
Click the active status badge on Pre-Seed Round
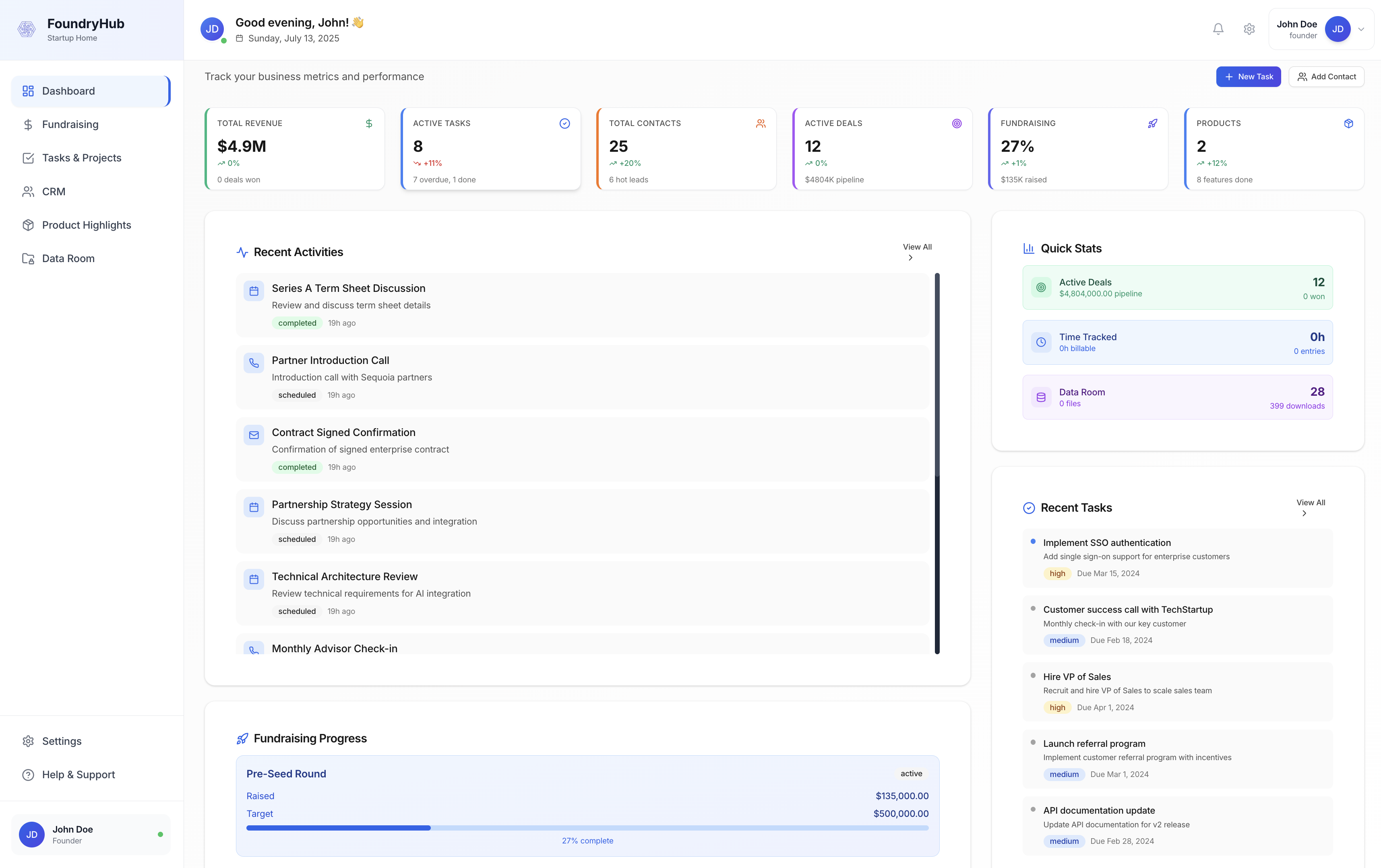[x=911, y=773]
